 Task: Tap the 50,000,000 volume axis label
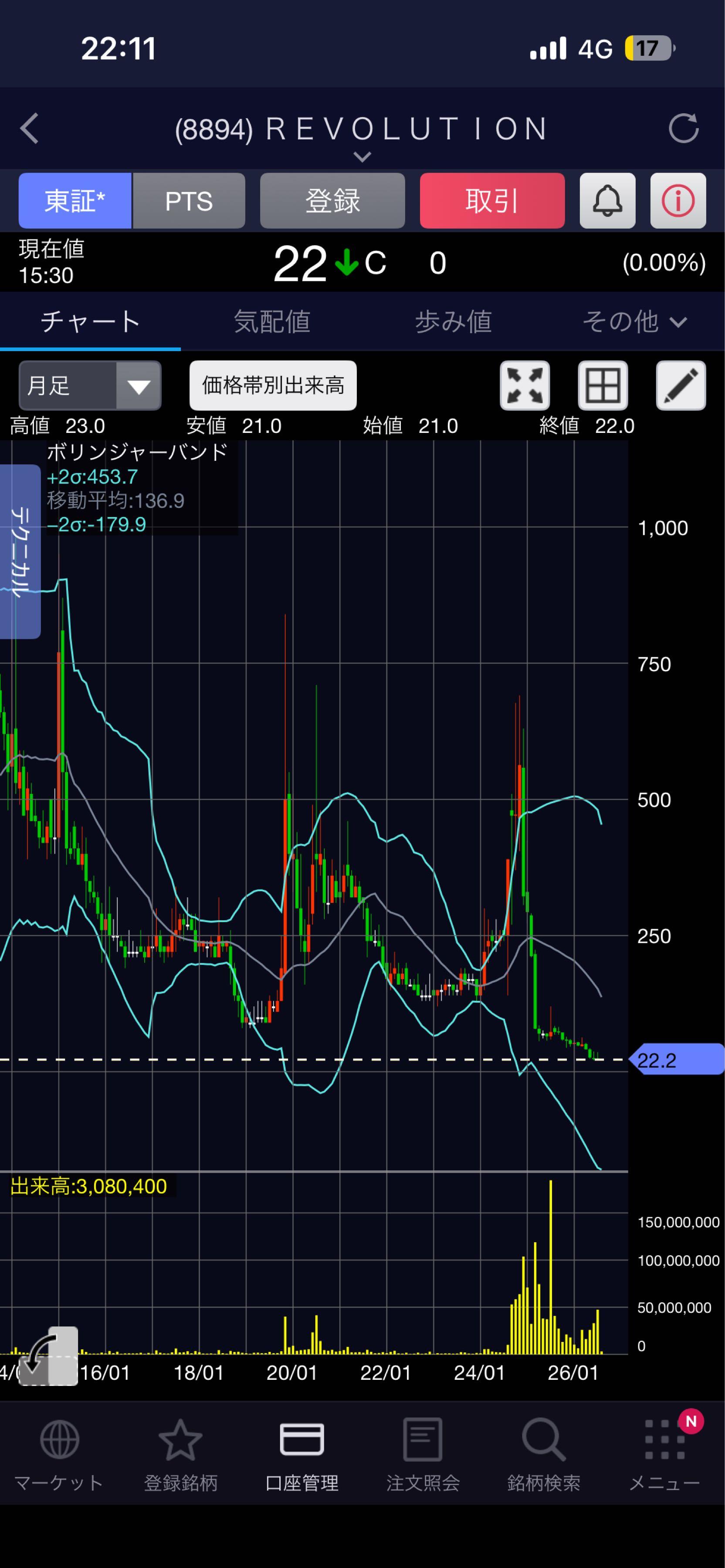[674, 1308]
